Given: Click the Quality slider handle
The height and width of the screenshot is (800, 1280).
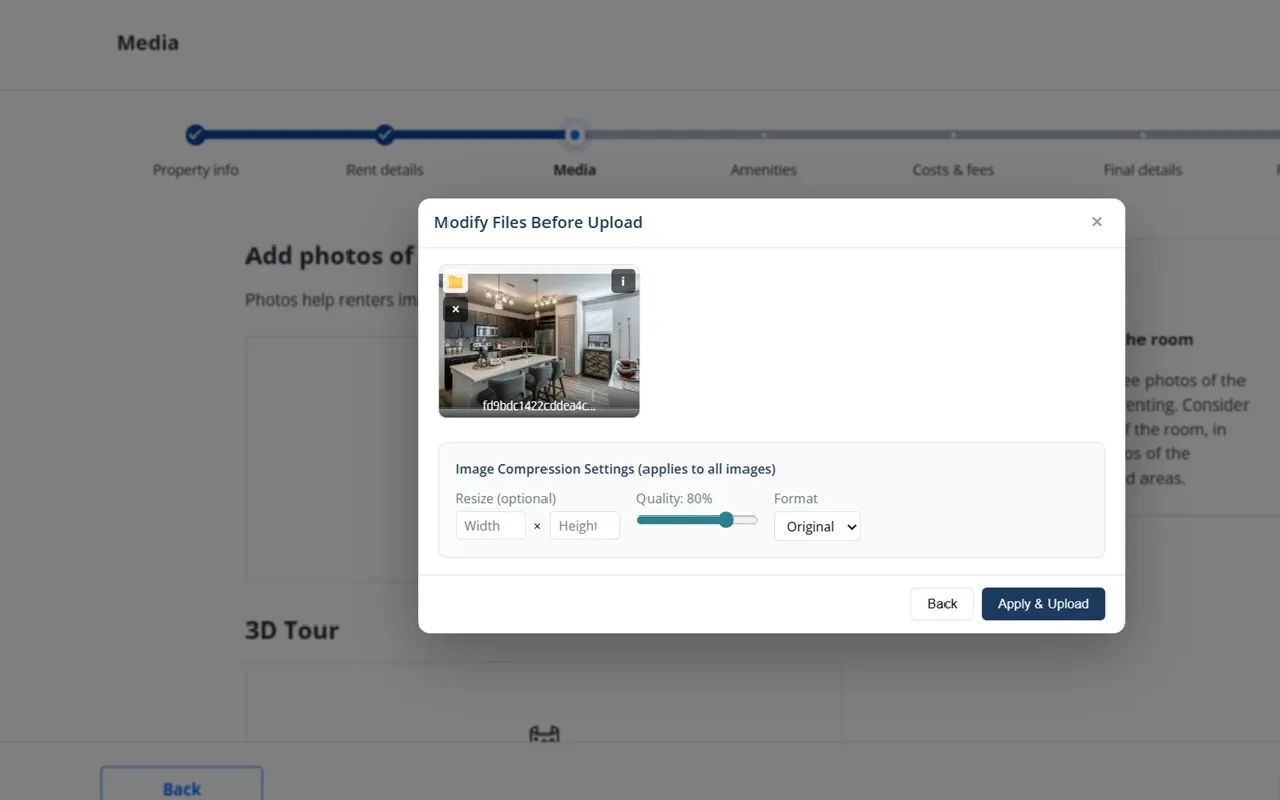Looking at the screenshot, I should [x=726, y=520].
